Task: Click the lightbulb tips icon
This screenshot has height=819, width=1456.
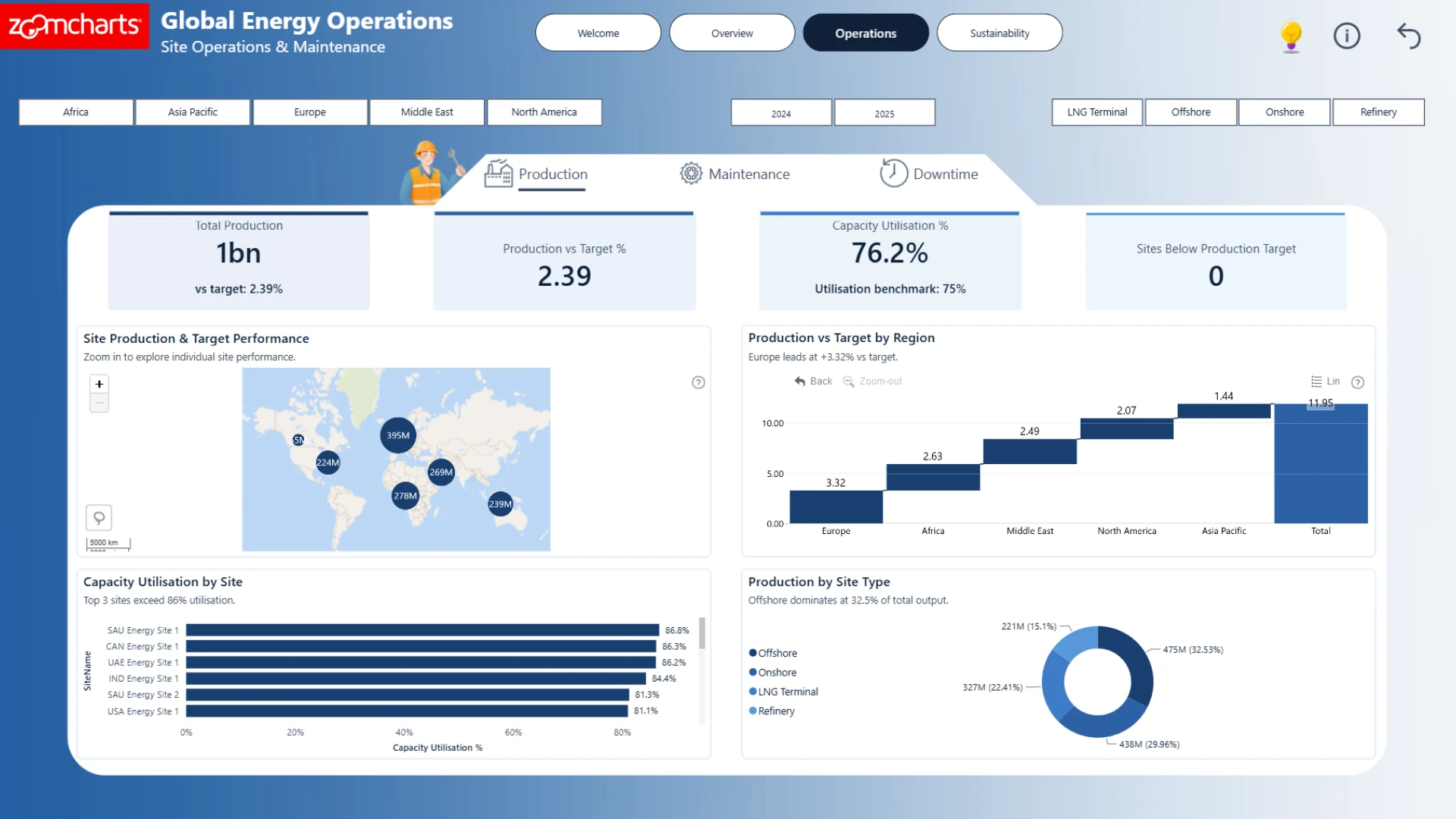Action: click(x=1291, y=36)
